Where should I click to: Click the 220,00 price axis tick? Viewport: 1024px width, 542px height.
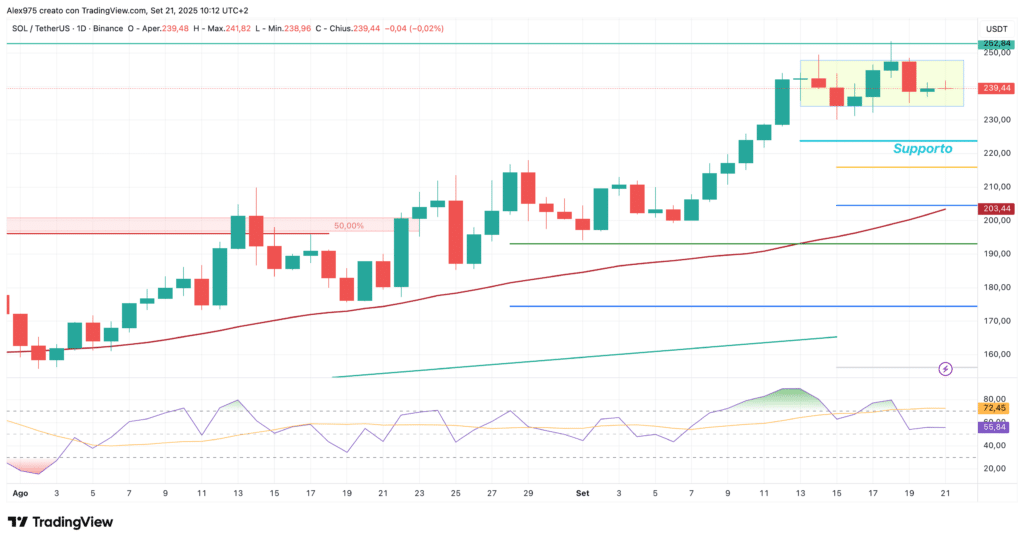pos(997,153)
